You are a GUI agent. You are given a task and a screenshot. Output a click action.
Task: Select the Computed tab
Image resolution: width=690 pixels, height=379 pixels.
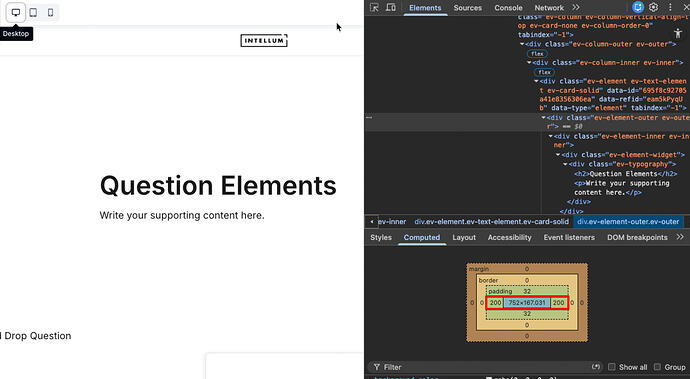[422, 237]
